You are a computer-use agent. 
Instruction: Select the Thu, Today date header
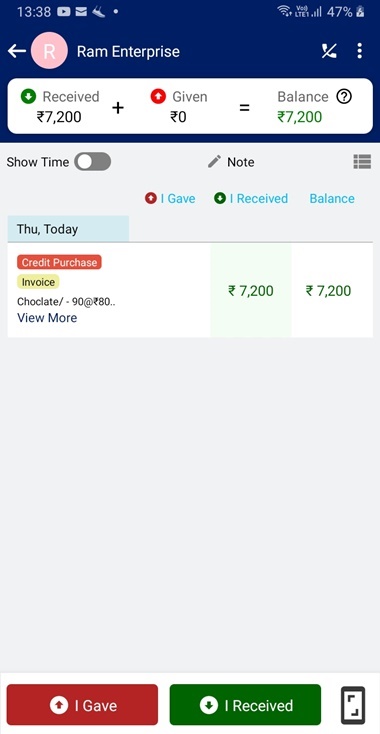click(x=68, y=229)
